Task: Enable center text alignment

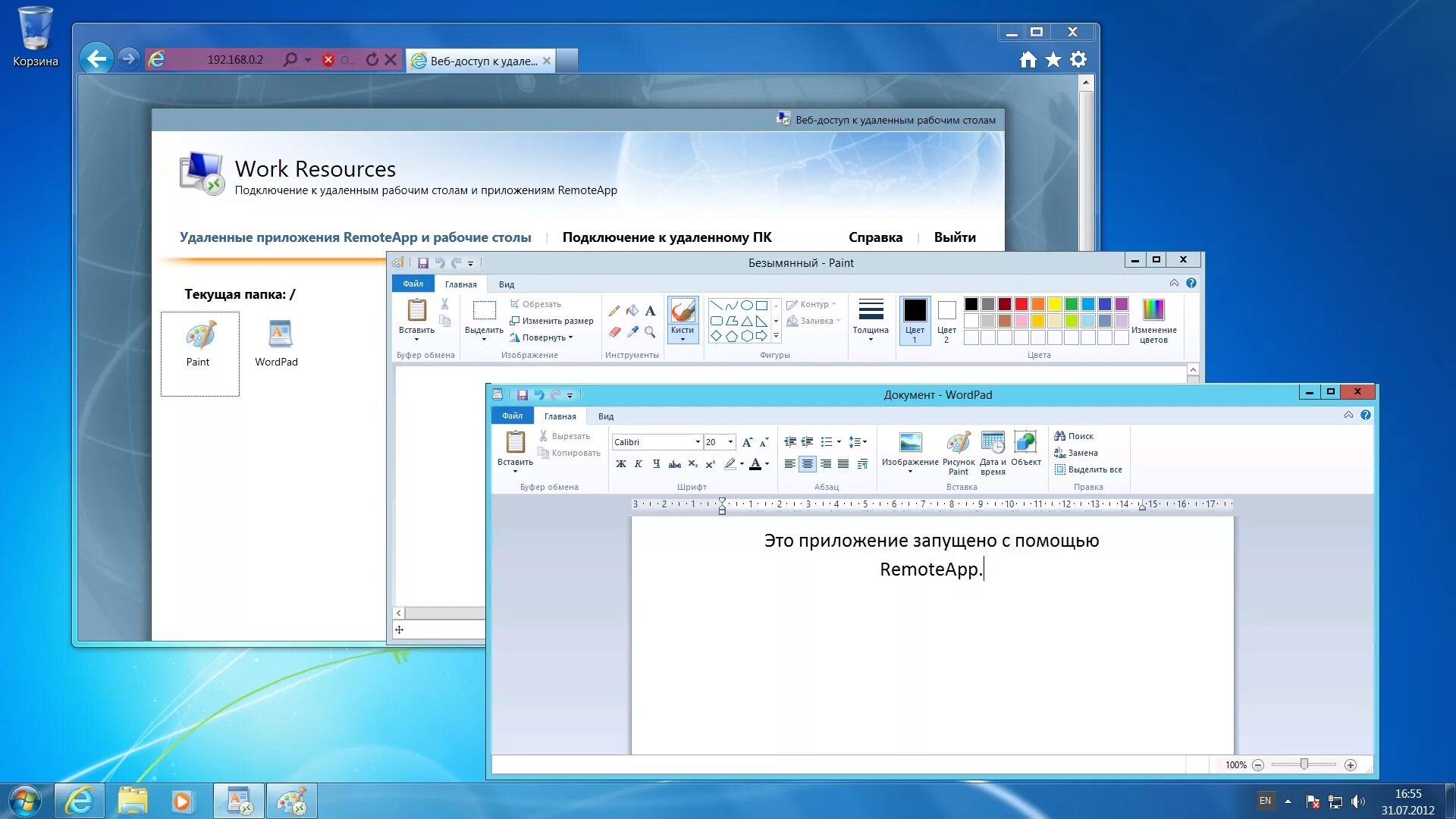Action: click(807, 463)
